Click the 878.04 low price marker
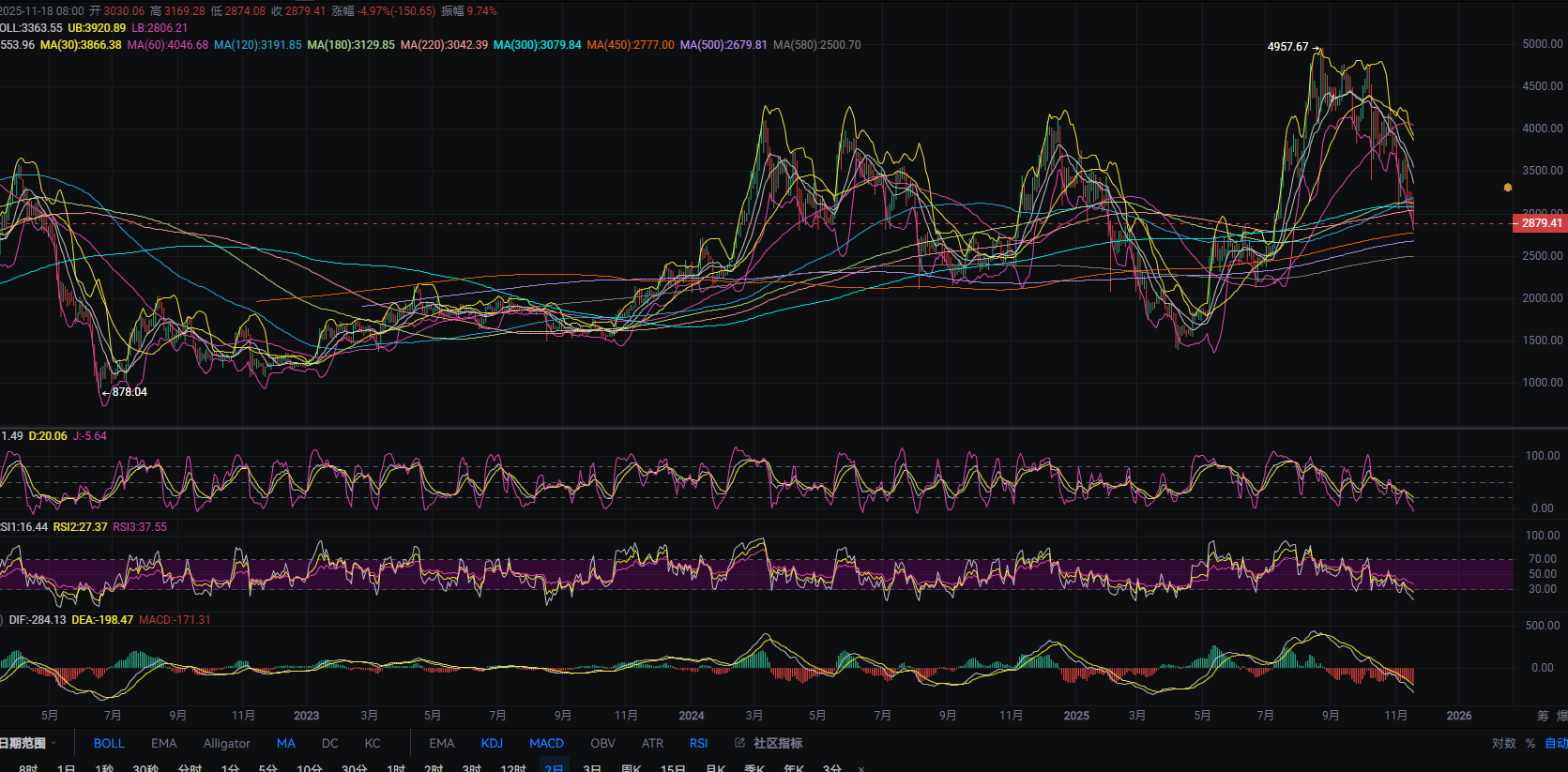The image size is (1568, 772). (x=129, y=392)
